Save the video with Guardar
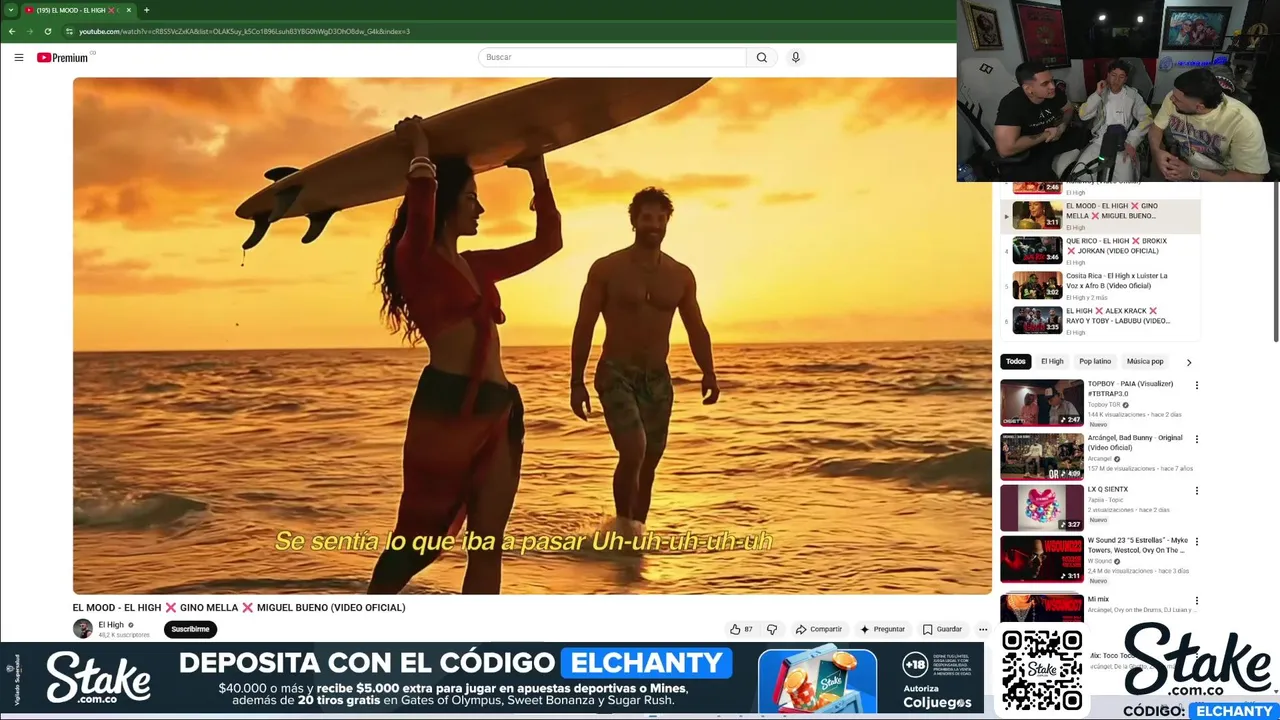Viewport: 1280px width, 720px height. click(942, 629)
